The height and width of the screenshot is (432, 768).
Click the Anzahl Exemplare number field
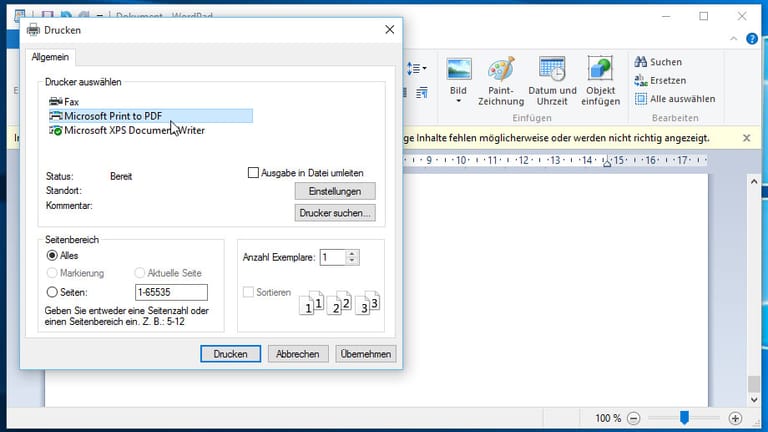[x=333, y=258]
